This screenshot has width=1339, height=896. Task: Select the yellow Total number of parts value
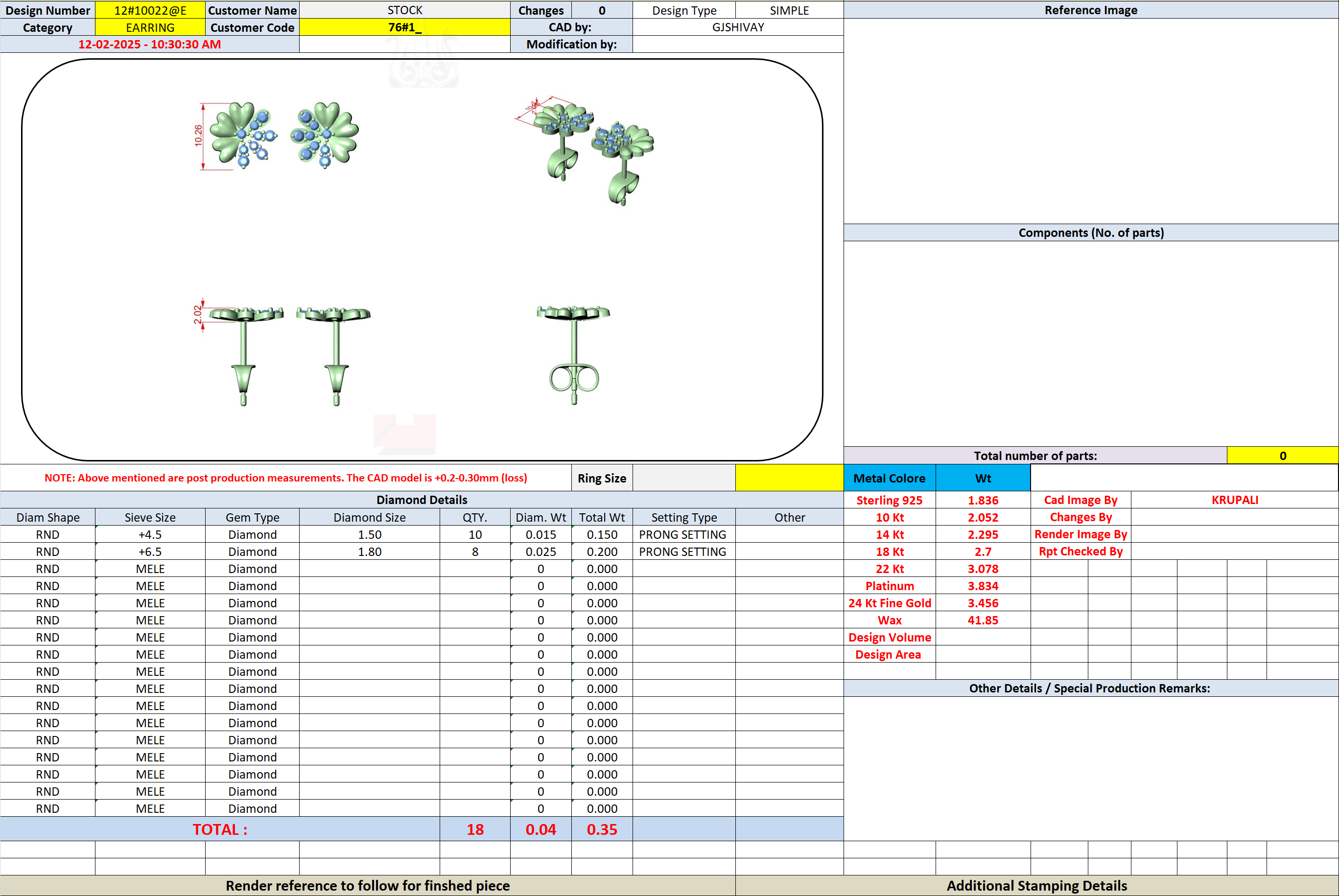coord(1282,456)
